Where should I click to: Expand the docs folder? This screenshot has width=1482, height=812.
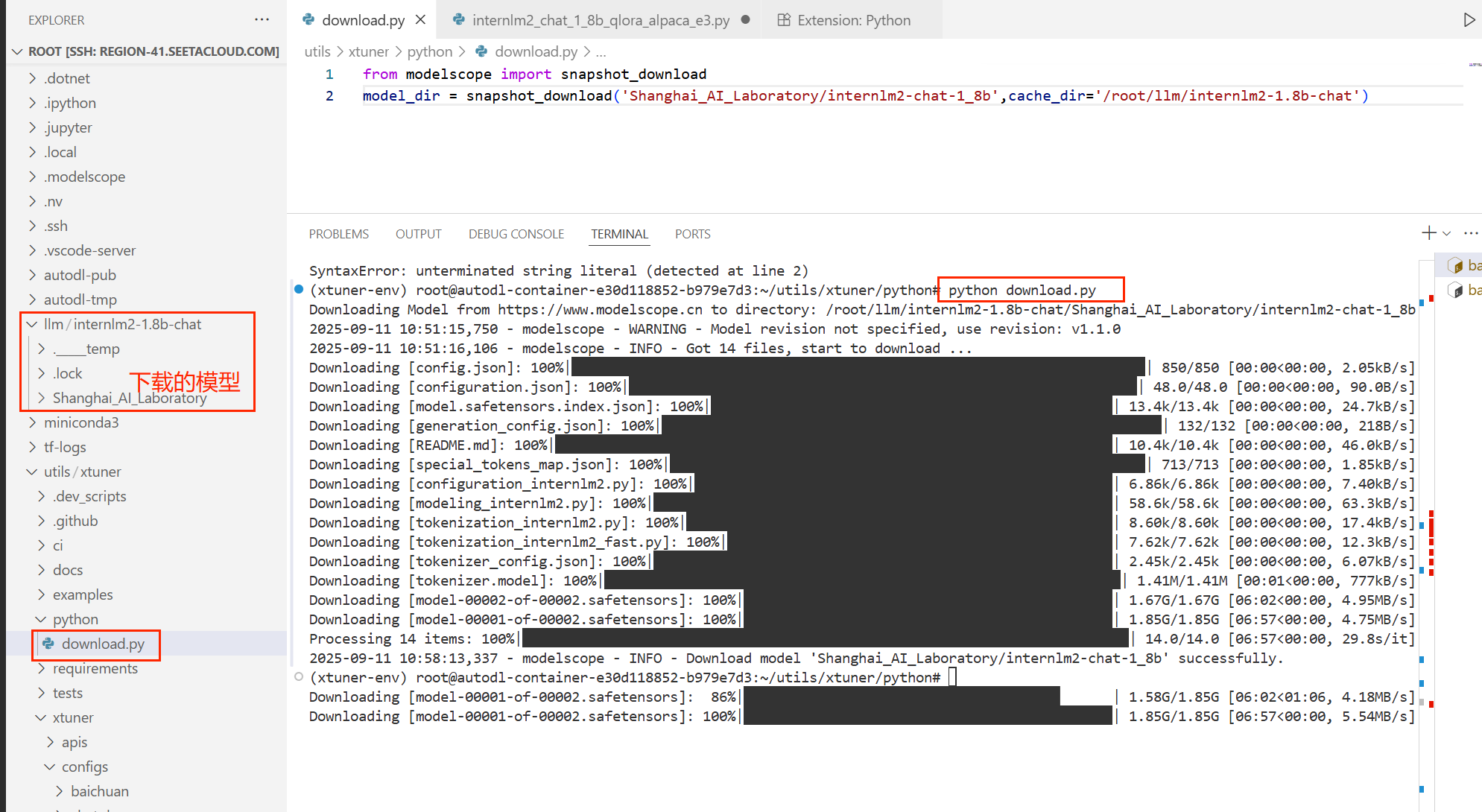tap(146, 570)
